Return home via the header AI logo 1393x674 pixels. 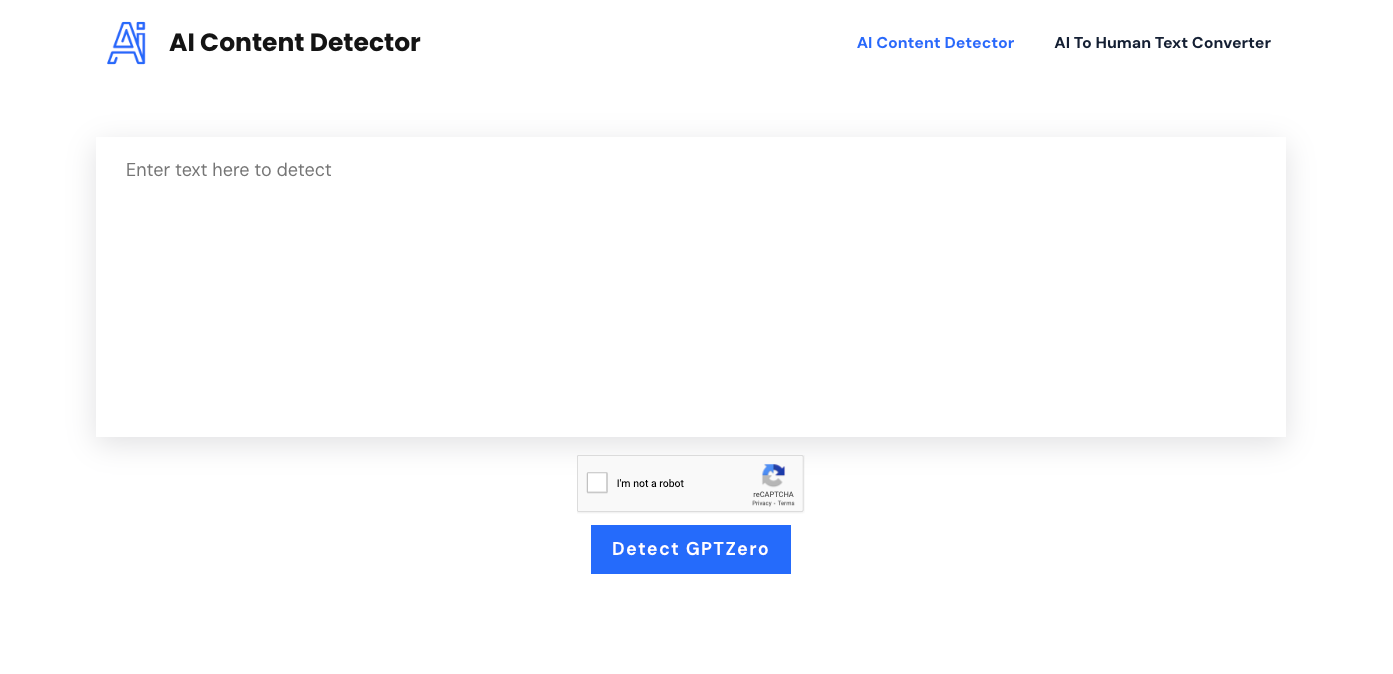click(127, 43)
